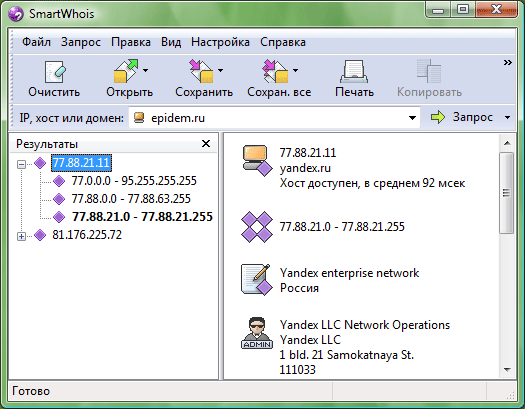This screenshot has height=409, width=525.
Task: Click the Печать (Print) toolbar icon
Action: tap(354, 72)
